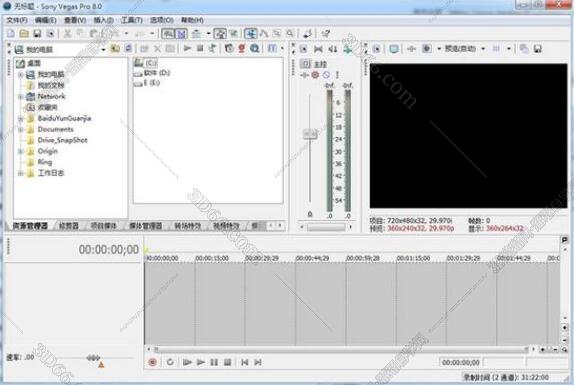Switch to the second docked tab 修剪器
574x385 pixels.
coord(69,226)
